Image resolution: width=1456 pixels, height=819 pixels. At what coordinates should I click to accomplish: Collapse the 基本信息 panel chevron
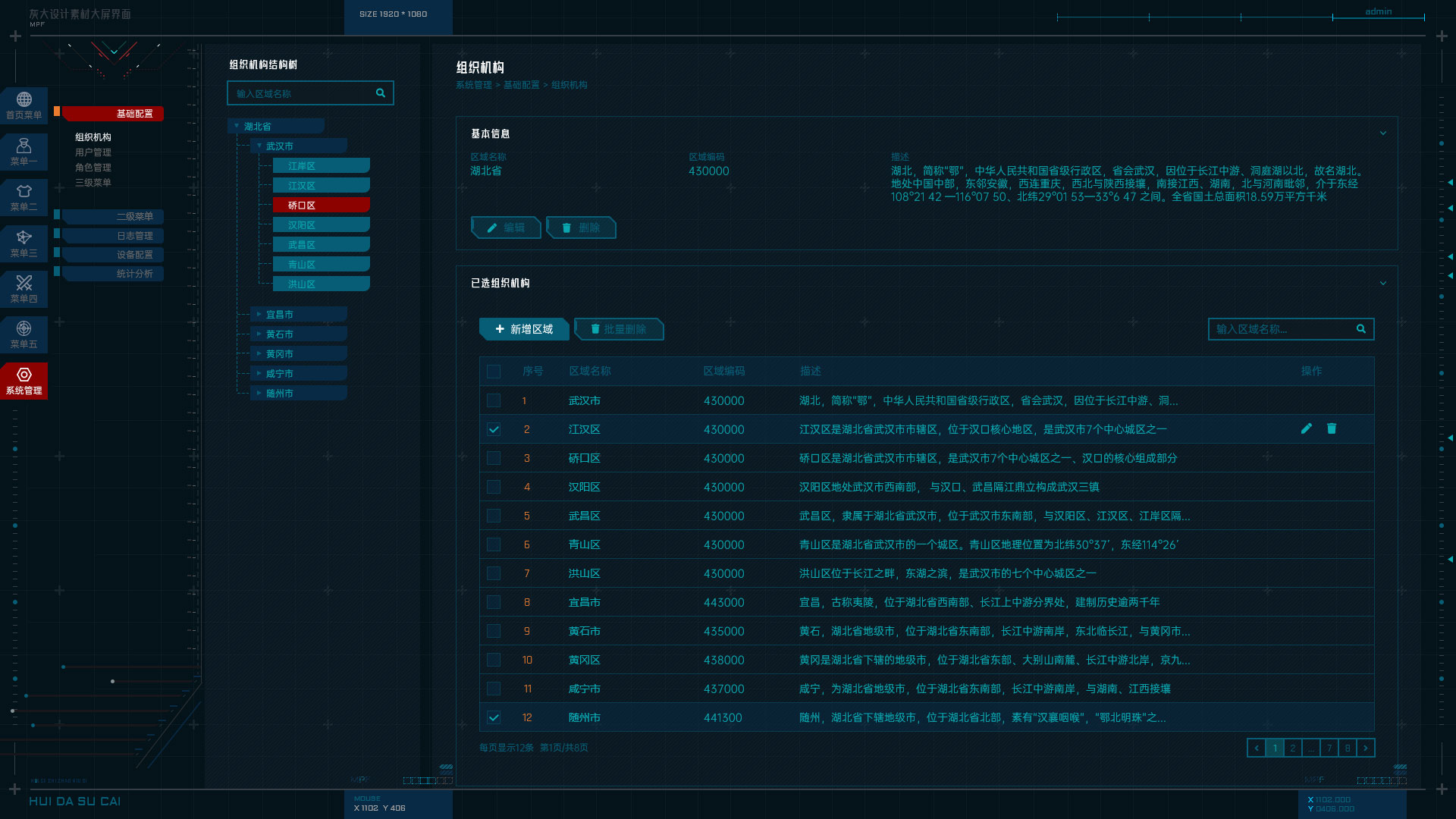tap(1383, 133)
